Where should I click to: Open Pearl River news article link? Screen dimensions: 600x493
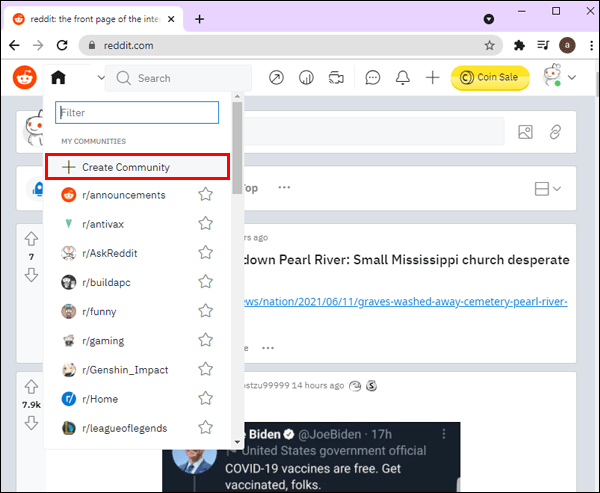tap(406, 302)
